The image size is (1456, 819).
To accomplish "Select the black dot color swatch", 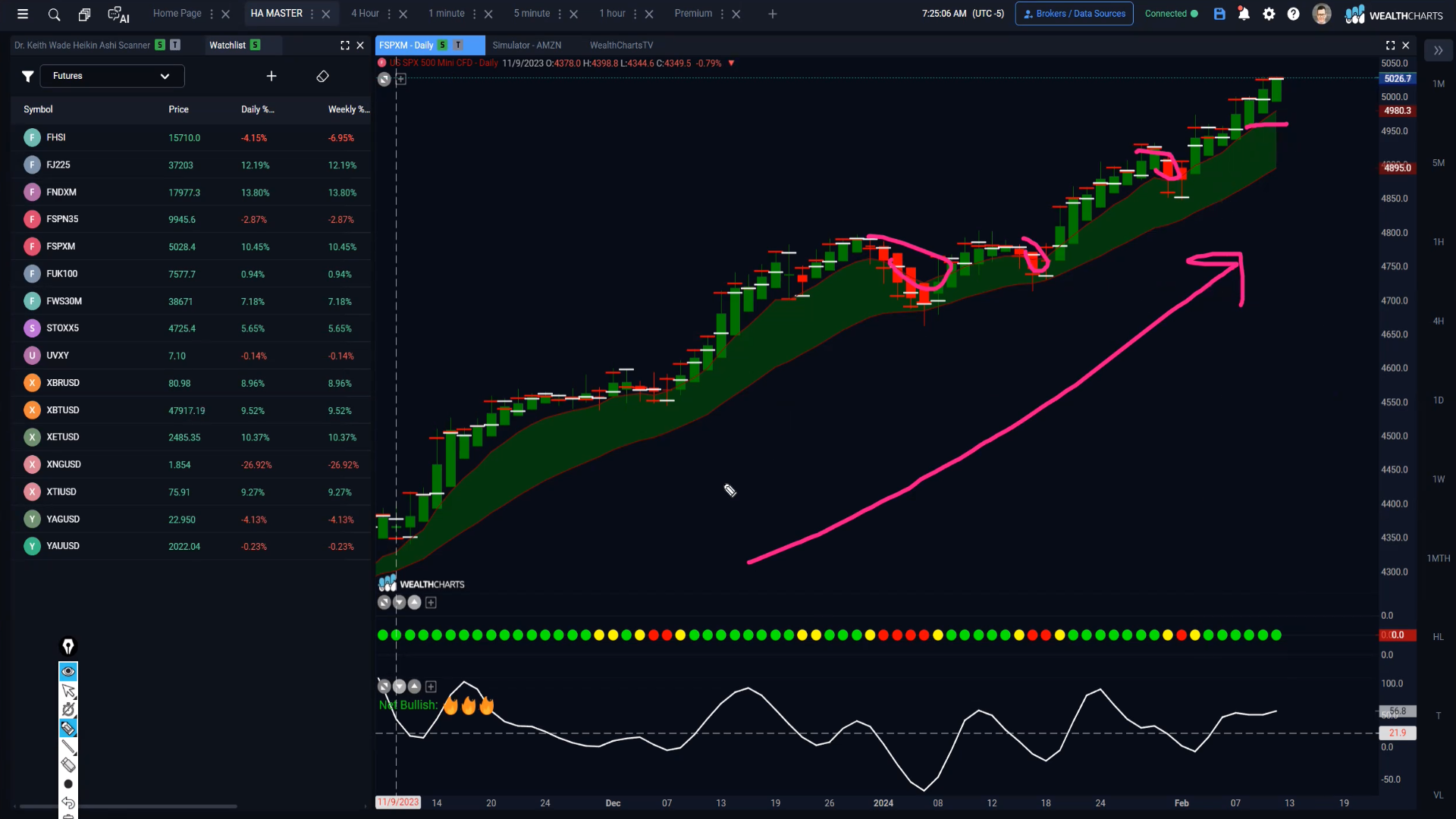I will tap(68, 784).
